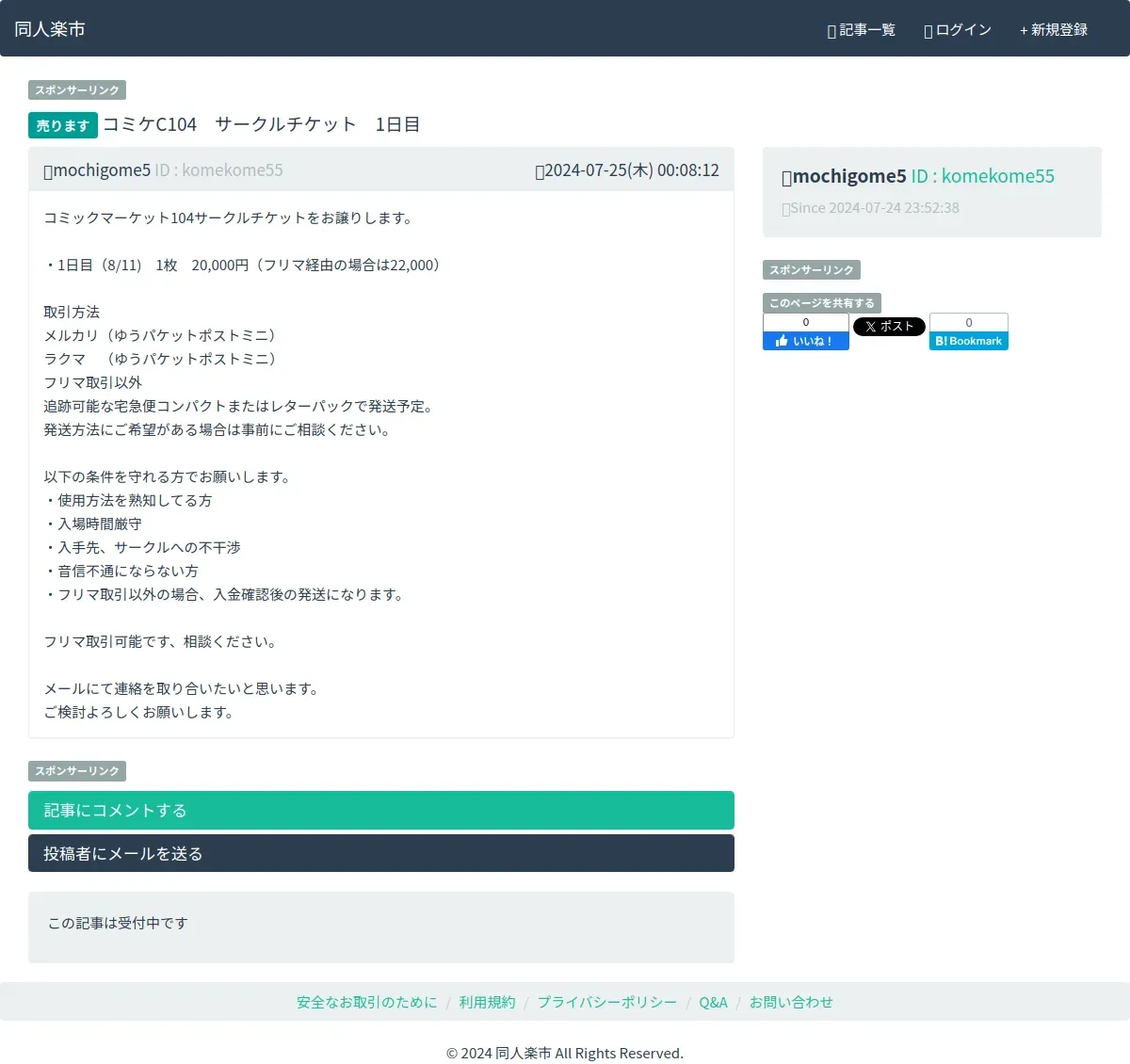Open 記事一覧 in the top navigation
The image size is (1130, 1064).
coord(861,30)
